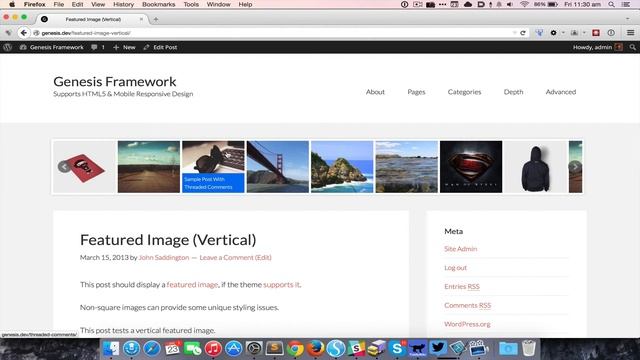640x360 pixels.
Task: Click the volume icon in menu bar
Action: click(x=510, y=4)
